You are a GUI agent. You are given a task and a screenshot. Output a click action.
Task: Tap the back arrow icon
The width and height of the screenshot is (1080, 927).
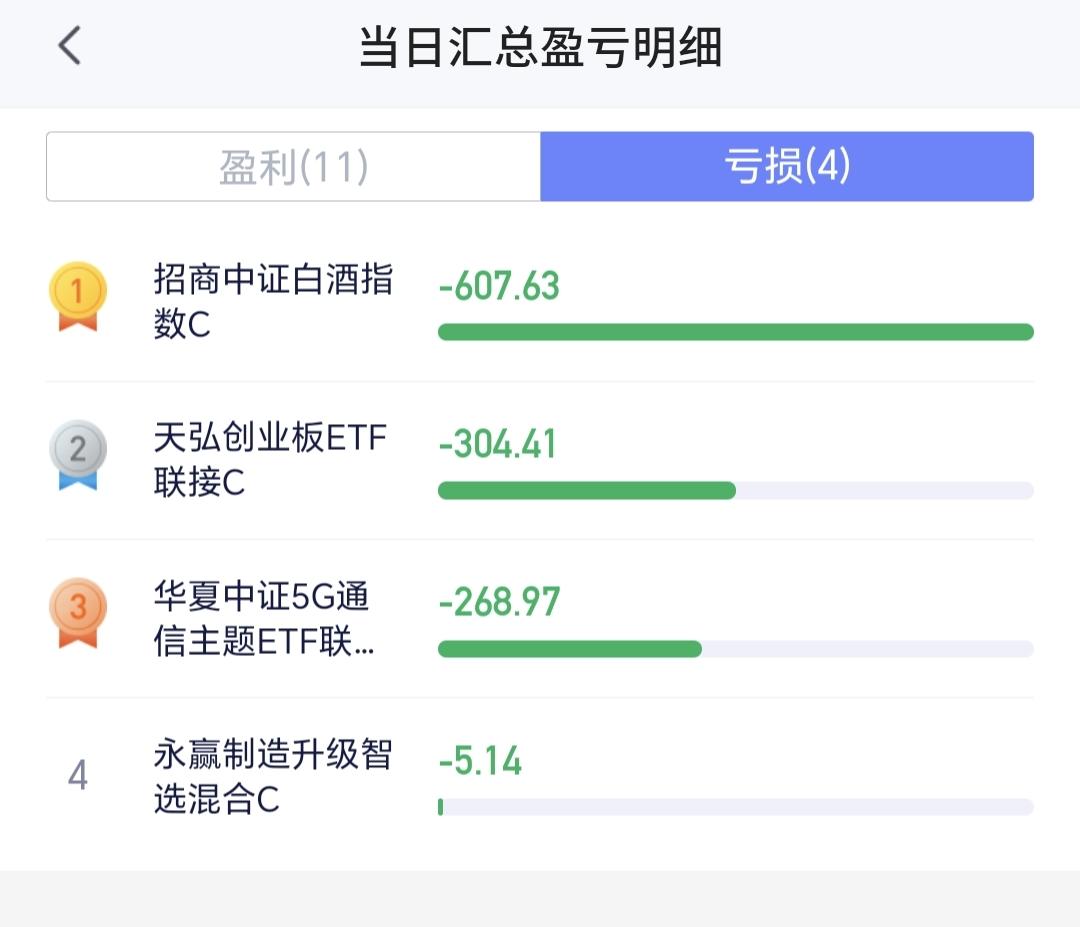69,46
